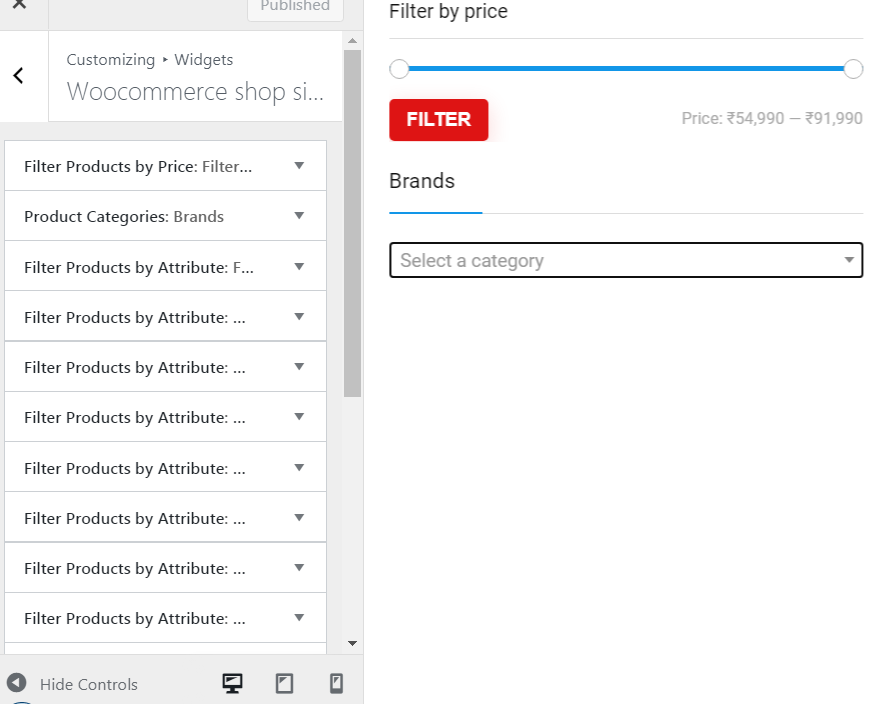880x704 pixels.
Task: Expand the Filter Products by Price widget
Action: click(x=166, y=166)
